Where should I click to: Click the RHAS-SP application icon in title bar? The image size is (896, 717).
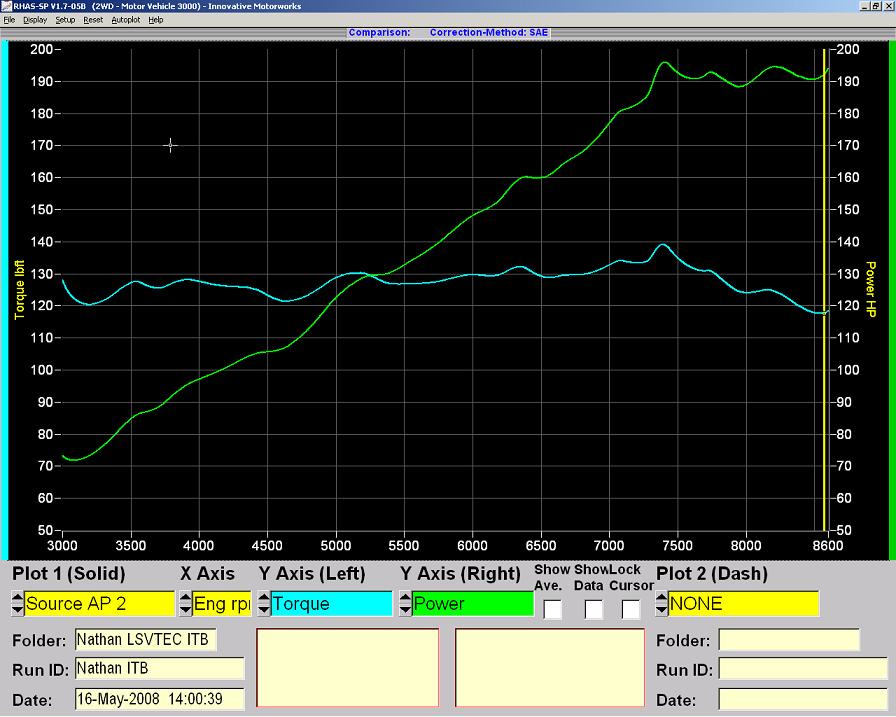(x=6, y=5)
